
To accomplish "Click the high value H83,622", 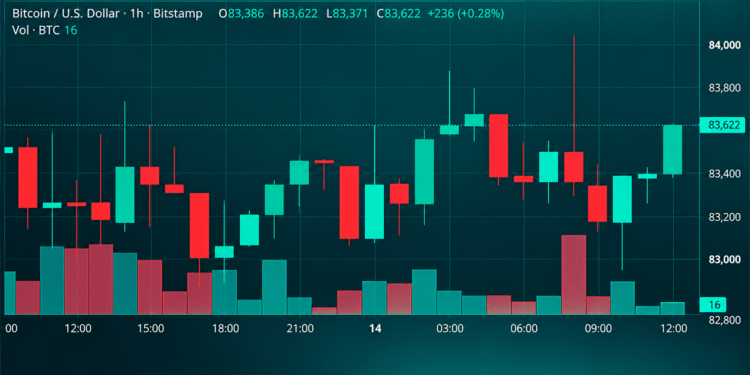I will coord(295,13).
